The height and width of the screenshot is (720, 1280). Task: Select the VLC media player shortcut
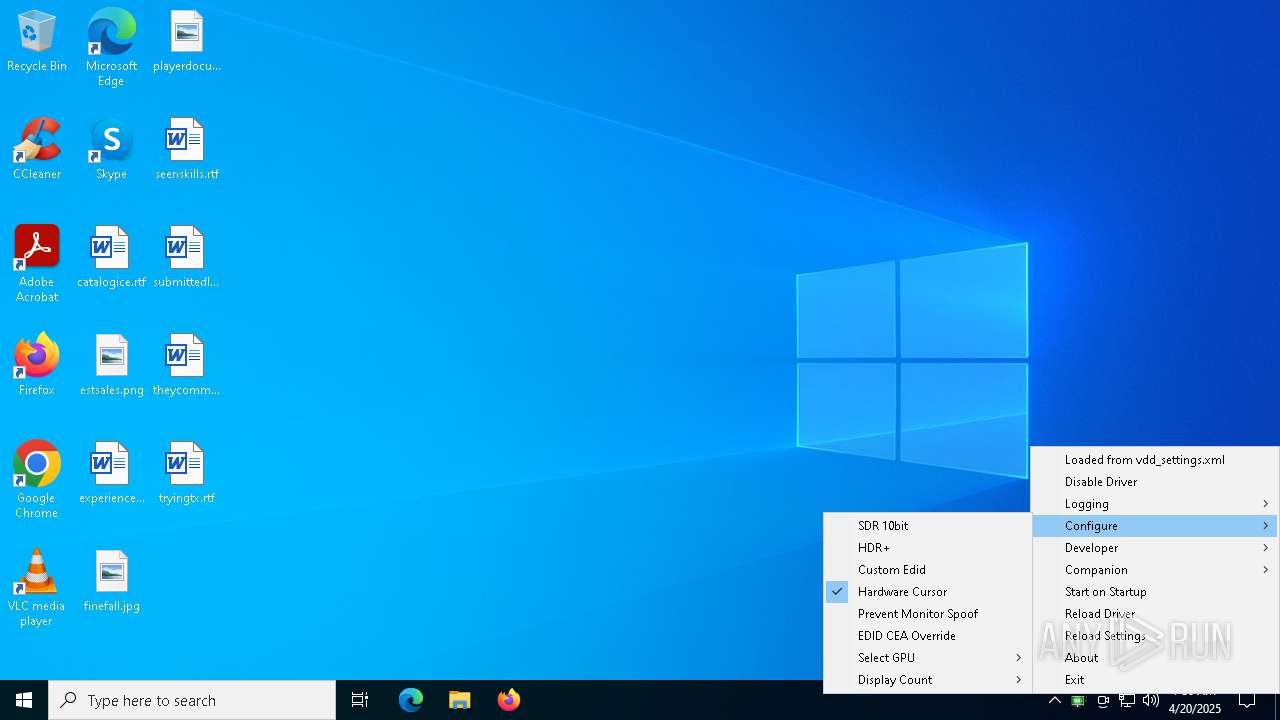(x=37, y=588)
